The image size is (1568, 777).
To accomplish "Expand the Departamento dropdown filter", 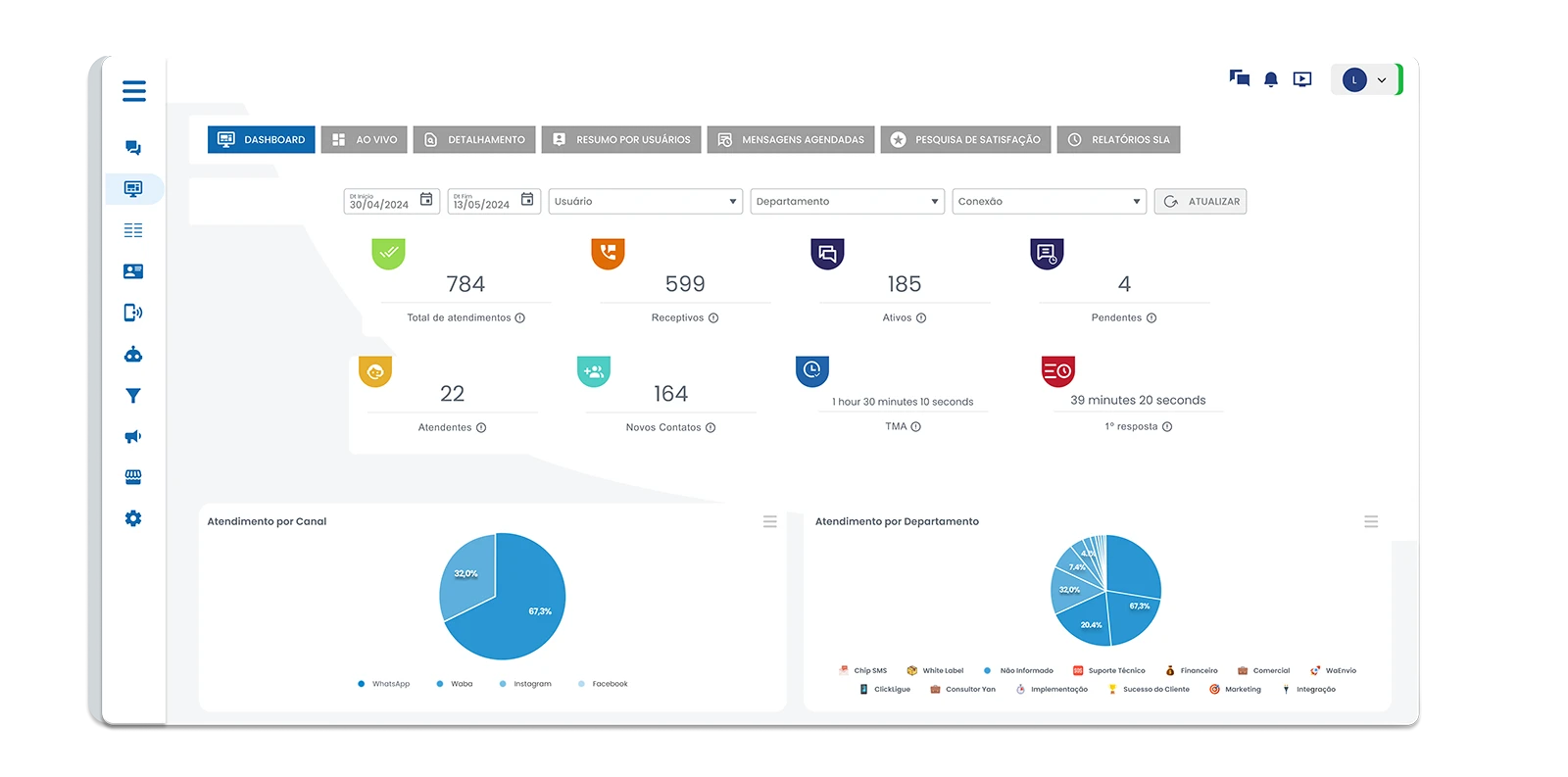I will pos(847,202).
